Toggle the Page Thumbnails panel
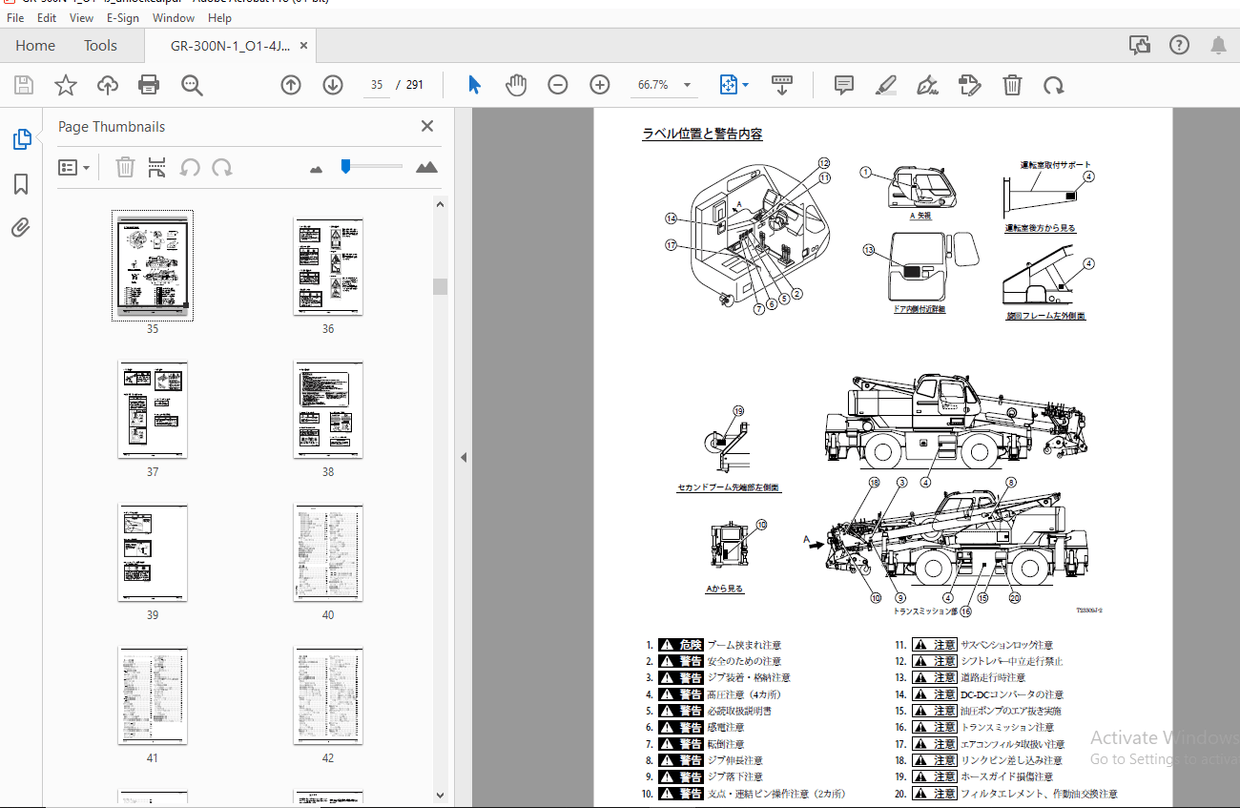 point(21,139)
